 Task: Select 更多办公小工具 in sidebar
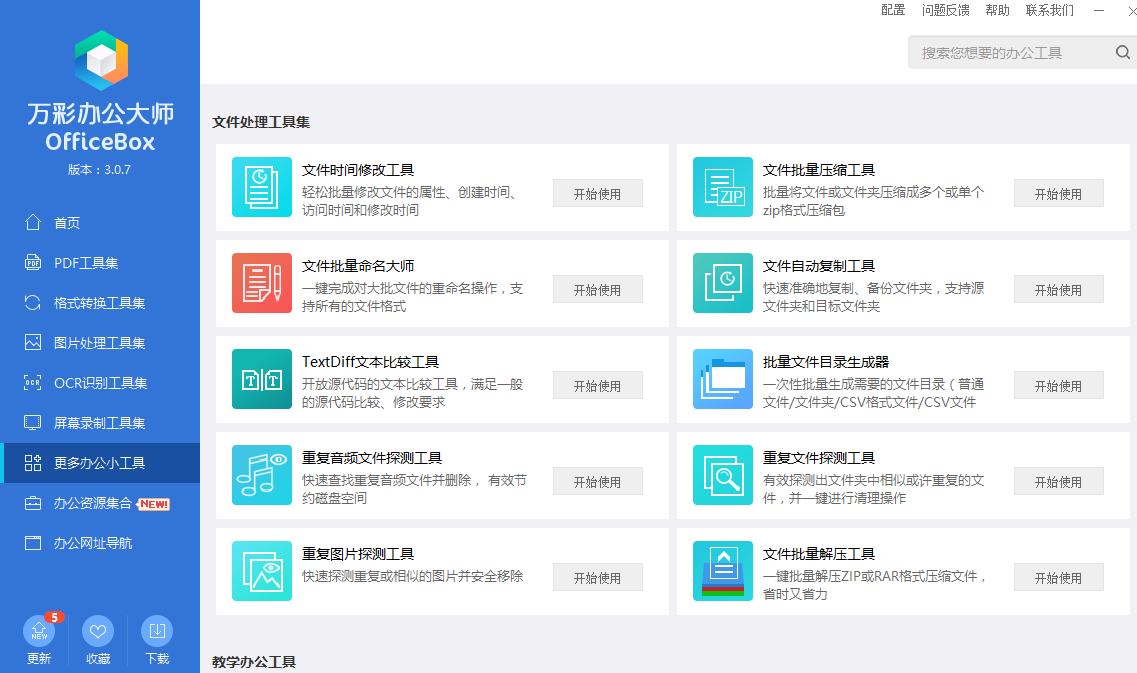click(100, 463)
